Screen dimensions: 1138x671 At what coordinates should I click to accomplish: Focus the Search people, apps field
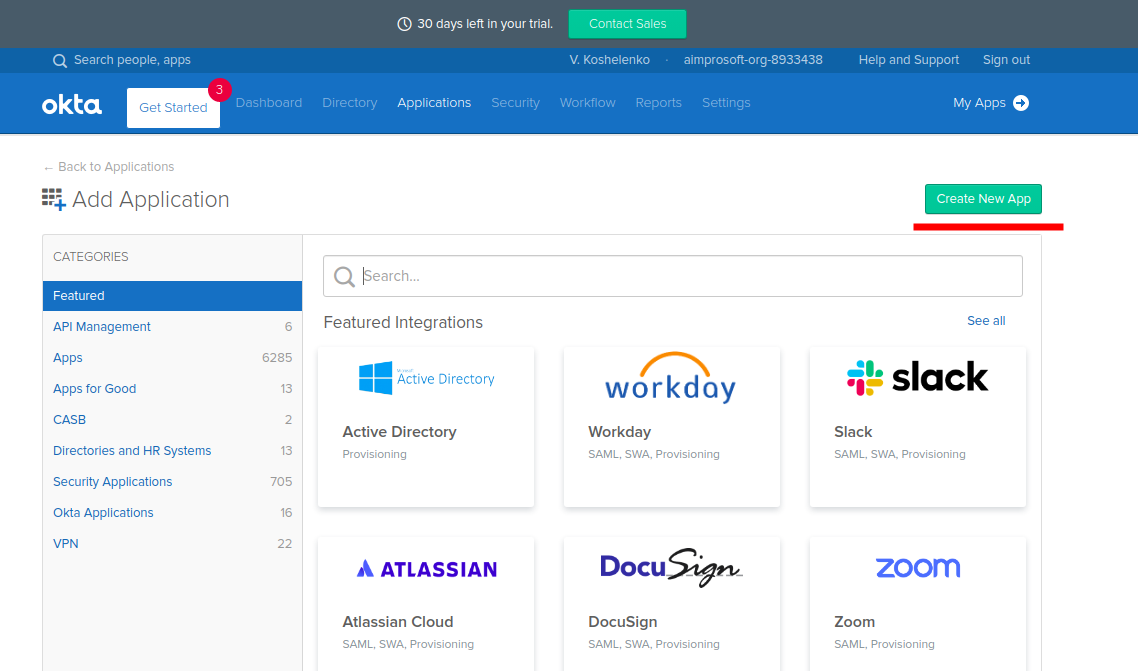coord(132,60)
